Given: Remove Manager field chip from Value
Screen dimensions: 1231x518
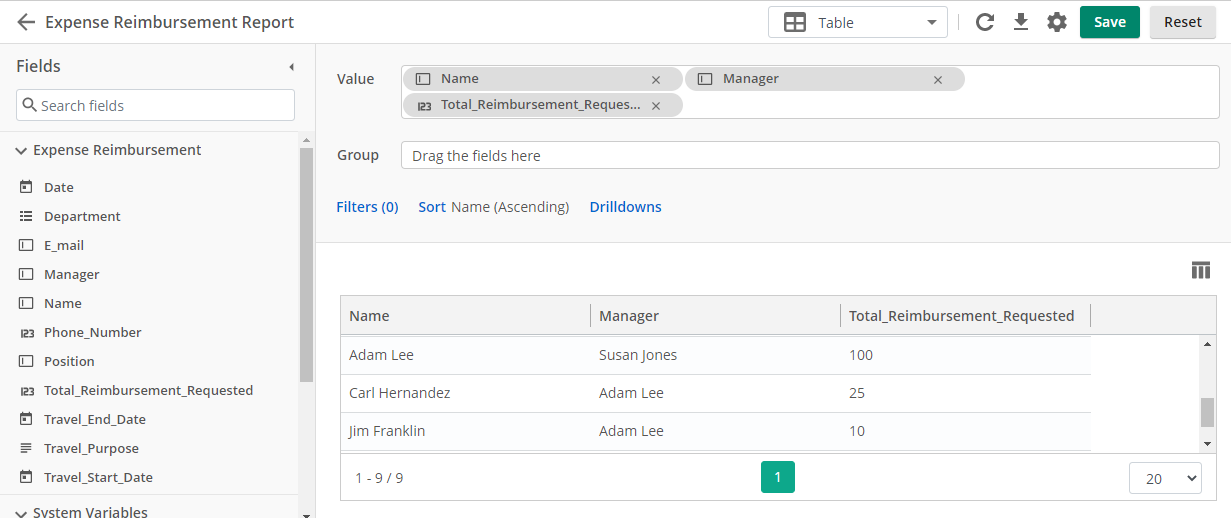Looking at the screenshot, I should point(938,80).
